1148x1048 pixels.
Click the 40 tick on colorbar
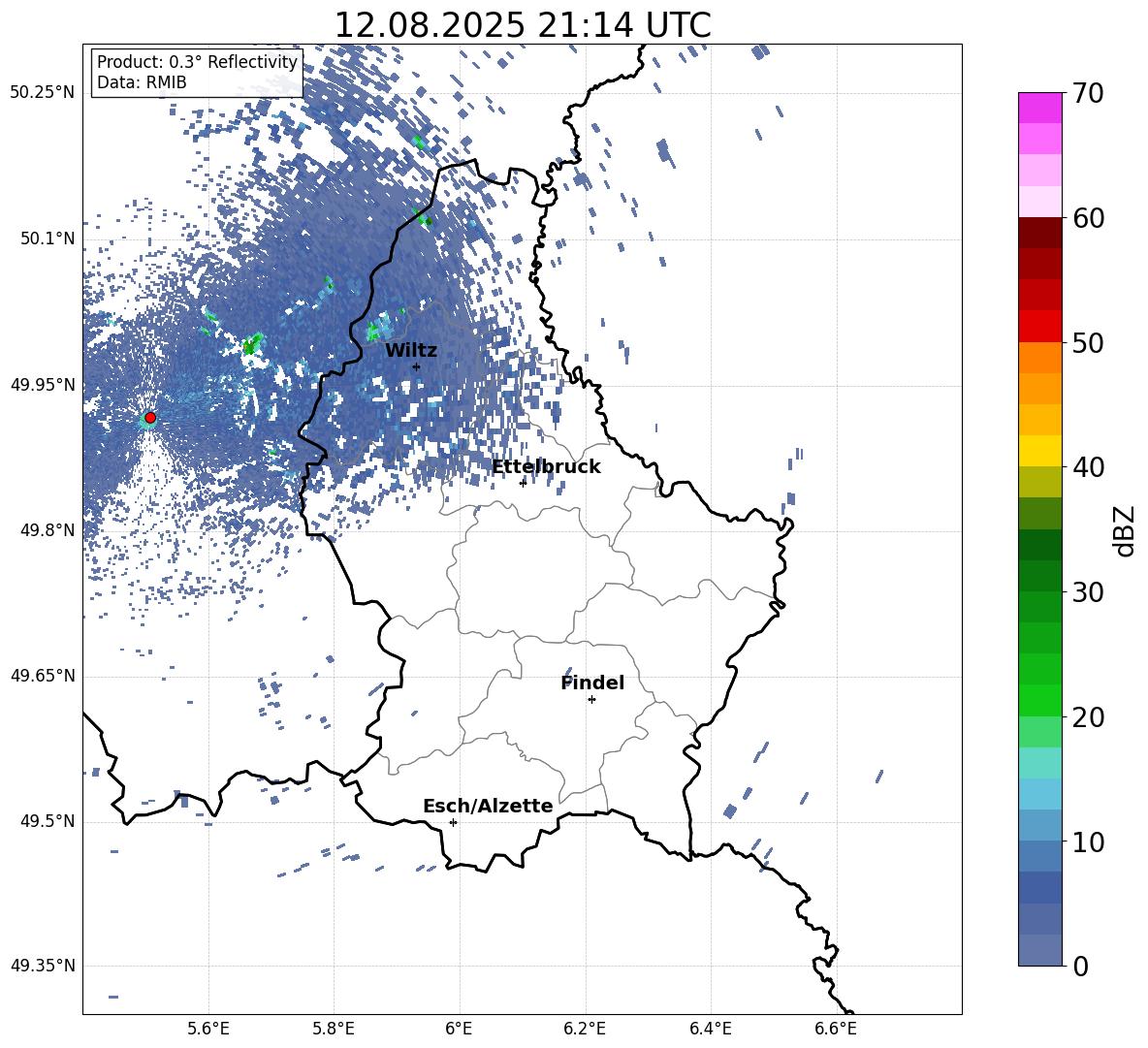tap(1088, 467)
